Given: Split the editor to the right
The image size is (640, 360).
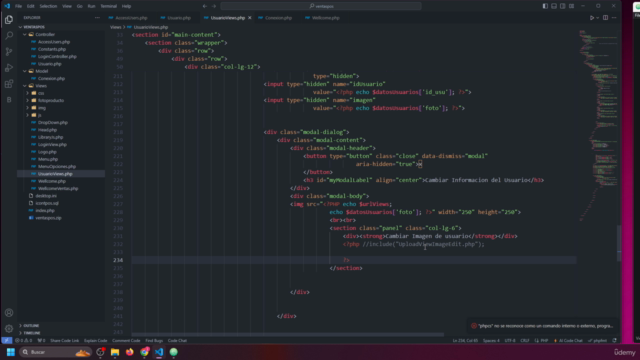Looking at the screenshot, I should point(605,18).
